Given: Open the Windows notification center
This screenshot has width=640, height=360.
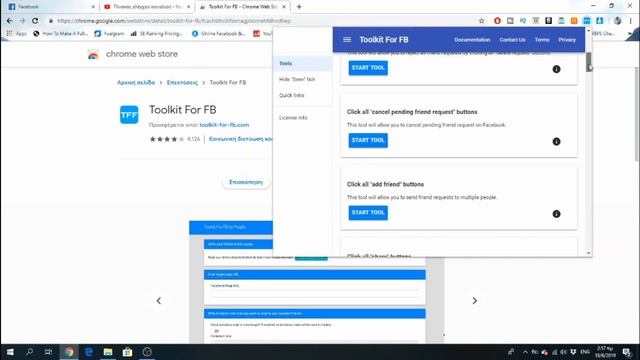Looking at the screenshot, I should (x=627, y=352).
